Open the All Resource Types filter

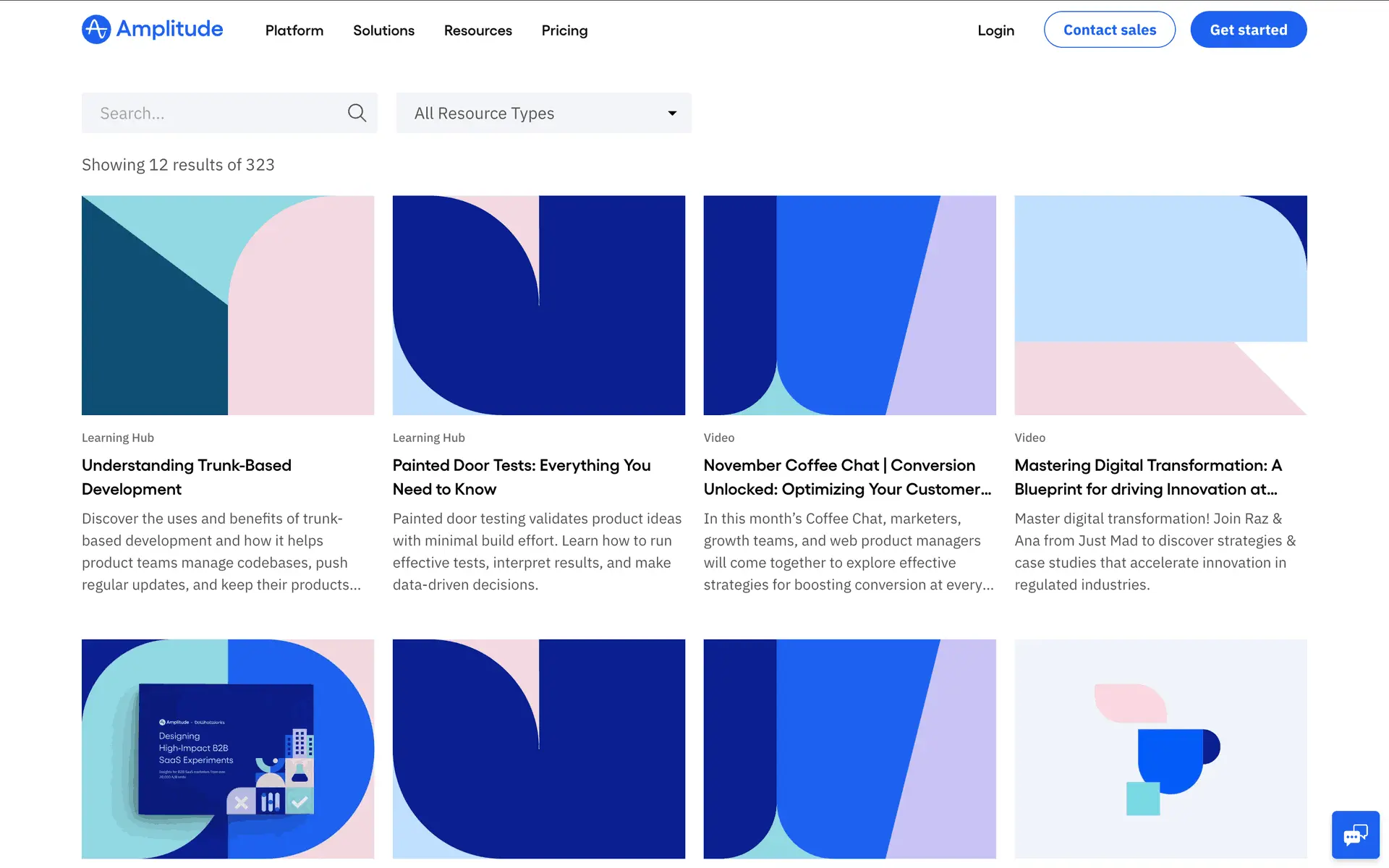click(543, 113)
